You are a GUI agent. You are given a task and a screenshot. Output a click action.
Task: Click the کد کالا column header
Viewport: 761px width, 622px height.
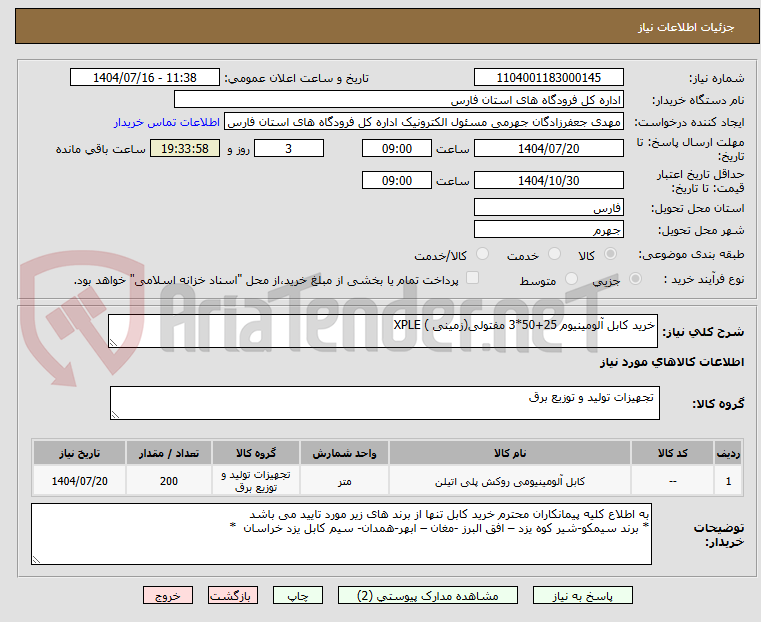click(672, 453)
